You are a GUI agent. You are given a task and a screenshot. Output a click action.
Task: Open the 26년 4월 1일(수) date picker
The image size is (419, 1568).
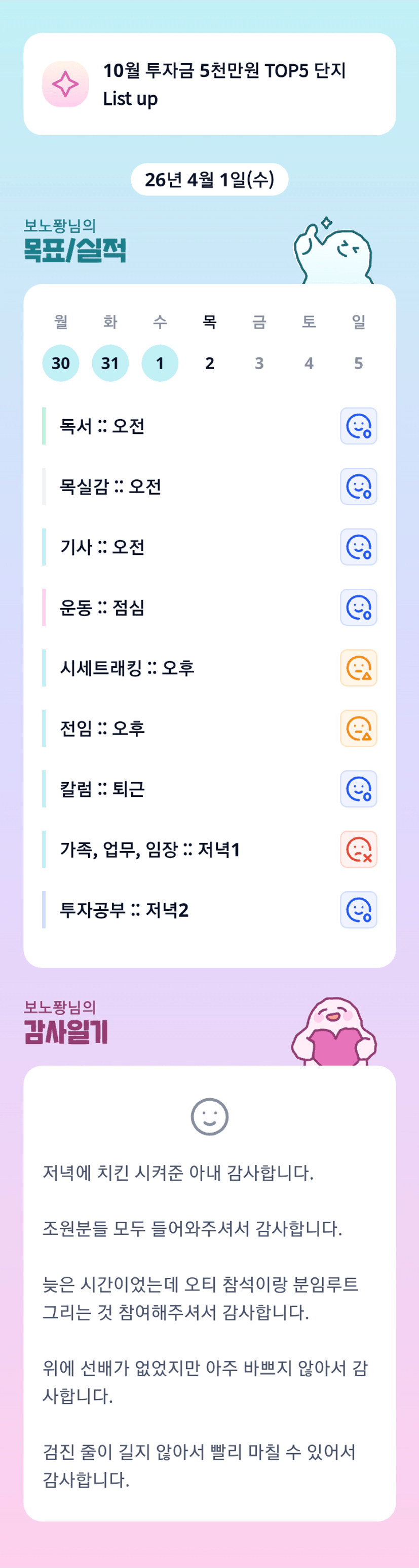tap(210, 180)
